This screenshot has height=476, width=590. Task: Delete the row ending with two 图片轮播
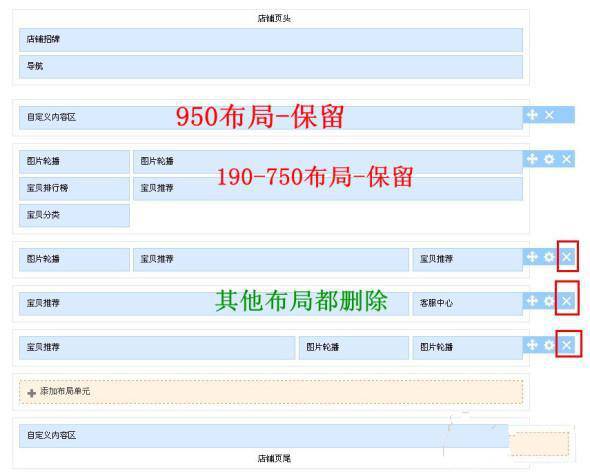pyautogui.click(x=567, y=345)
